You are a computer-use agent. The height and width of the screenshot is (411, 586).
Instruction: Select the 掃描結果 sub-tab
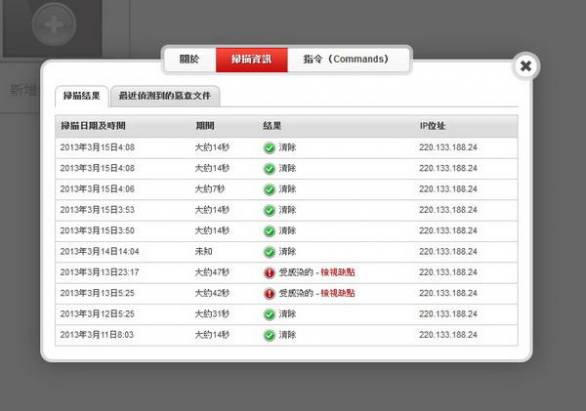(x=82, y=96)
